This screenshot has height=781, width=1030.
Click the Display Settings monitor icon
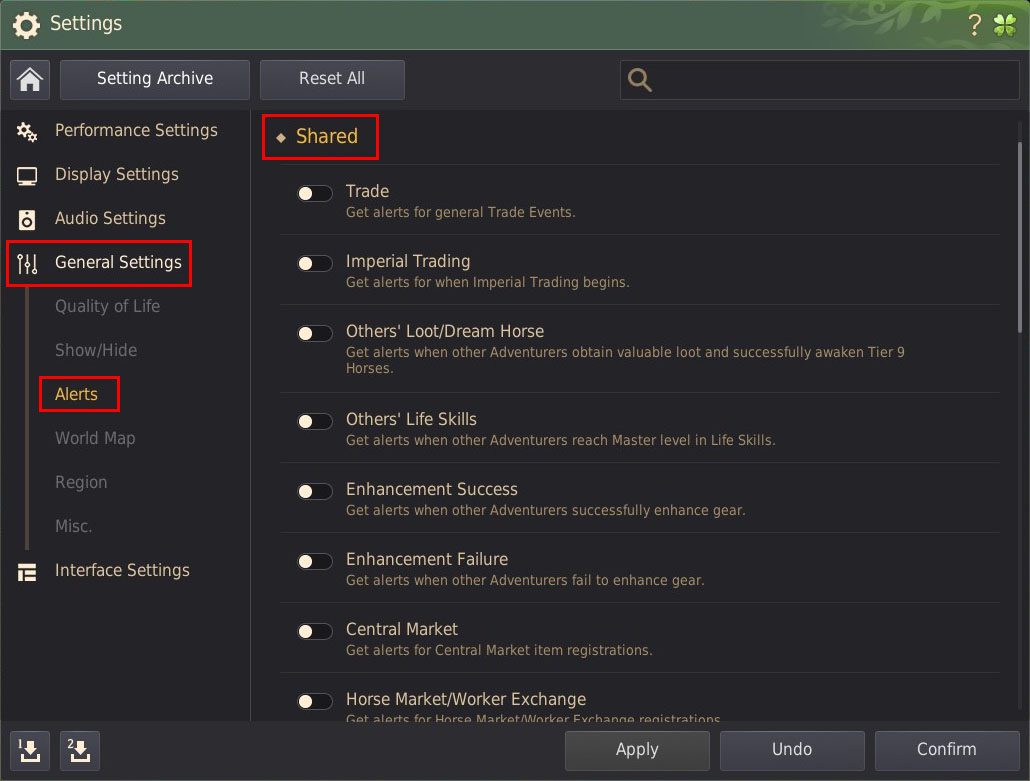point(27,175)
